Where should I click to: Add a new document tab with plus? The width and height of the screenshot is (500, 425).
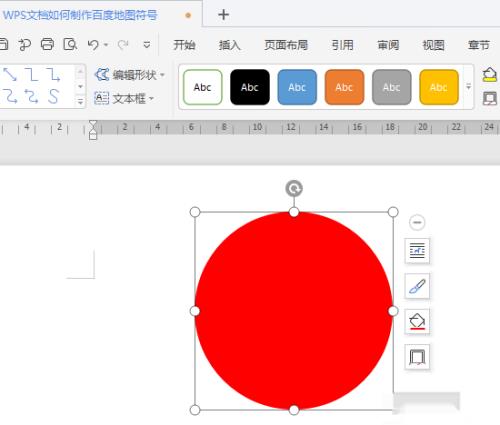[223, 15]
